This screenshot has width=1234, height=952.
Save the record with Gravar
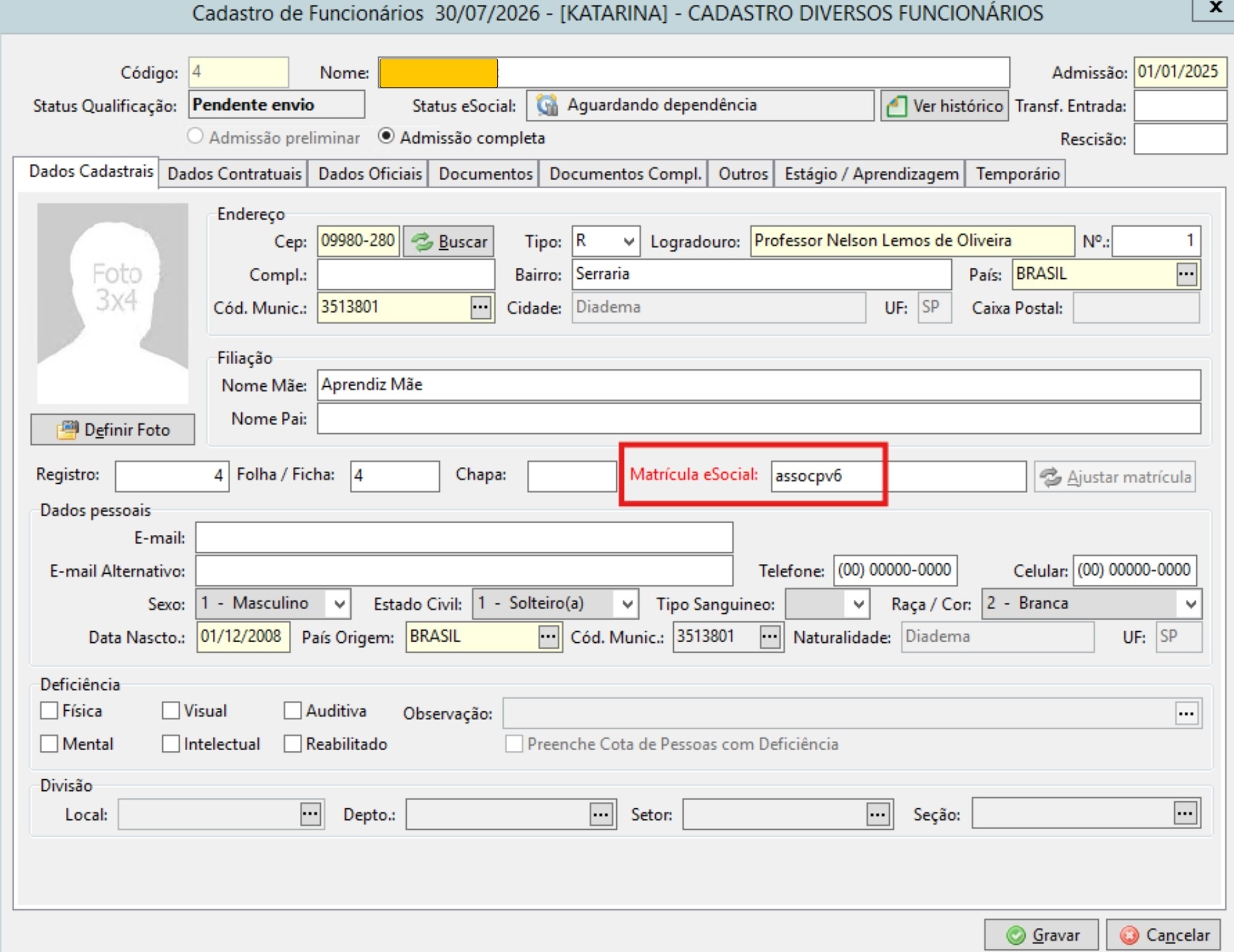(1041, 935)
